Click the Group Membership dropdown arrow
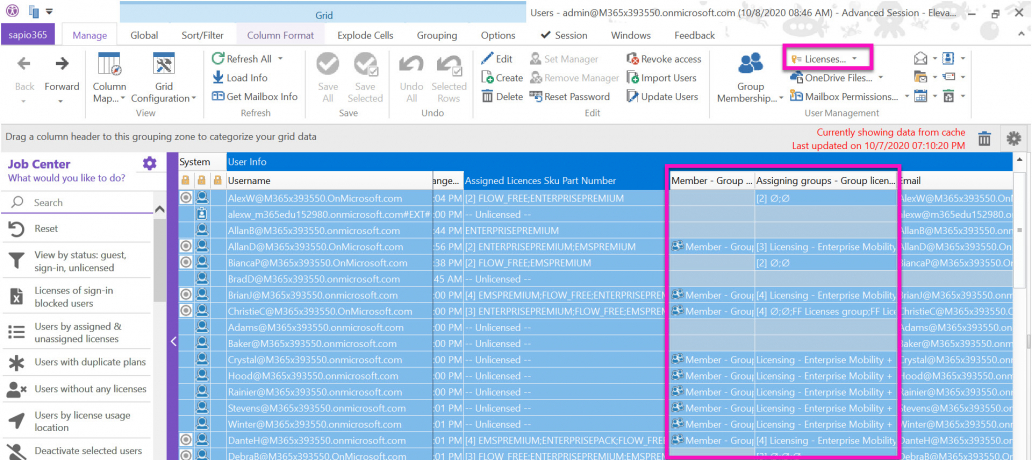 pos(781,99)
